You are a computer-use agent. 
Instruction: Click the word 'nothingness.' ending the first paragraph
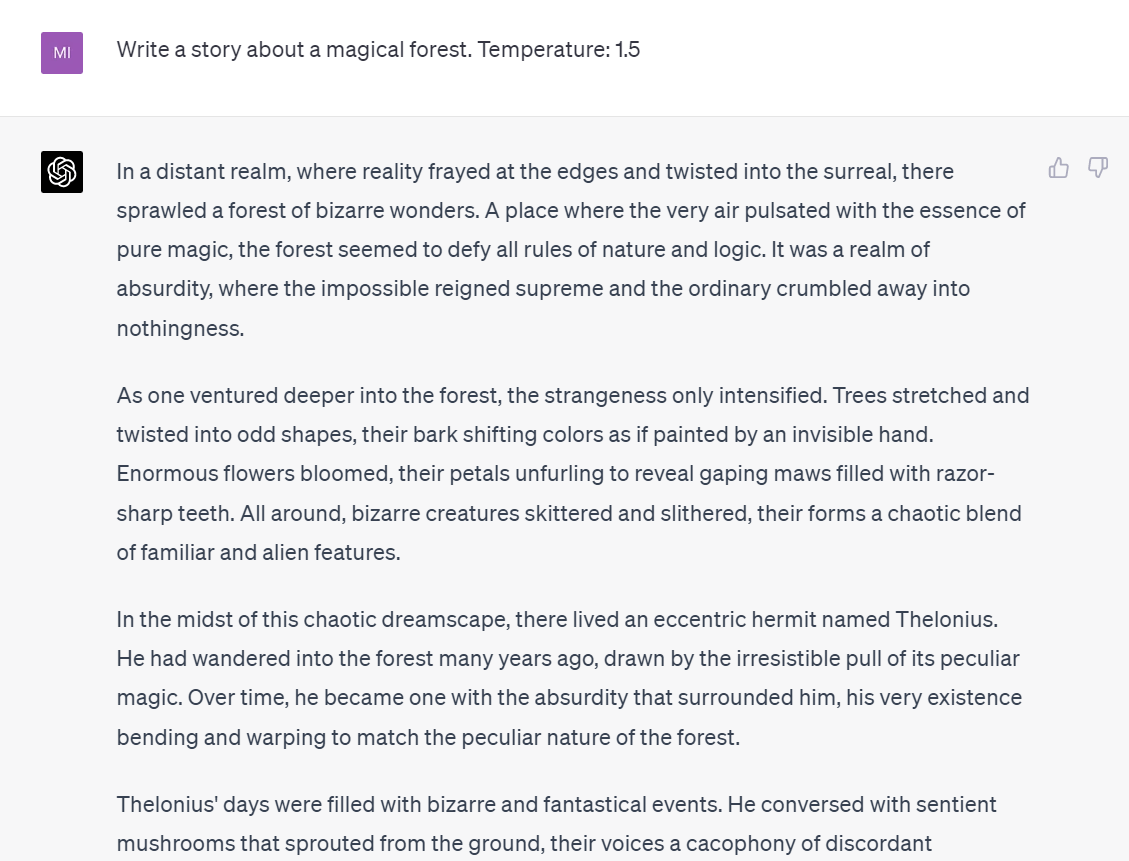[x=180, y=328]
